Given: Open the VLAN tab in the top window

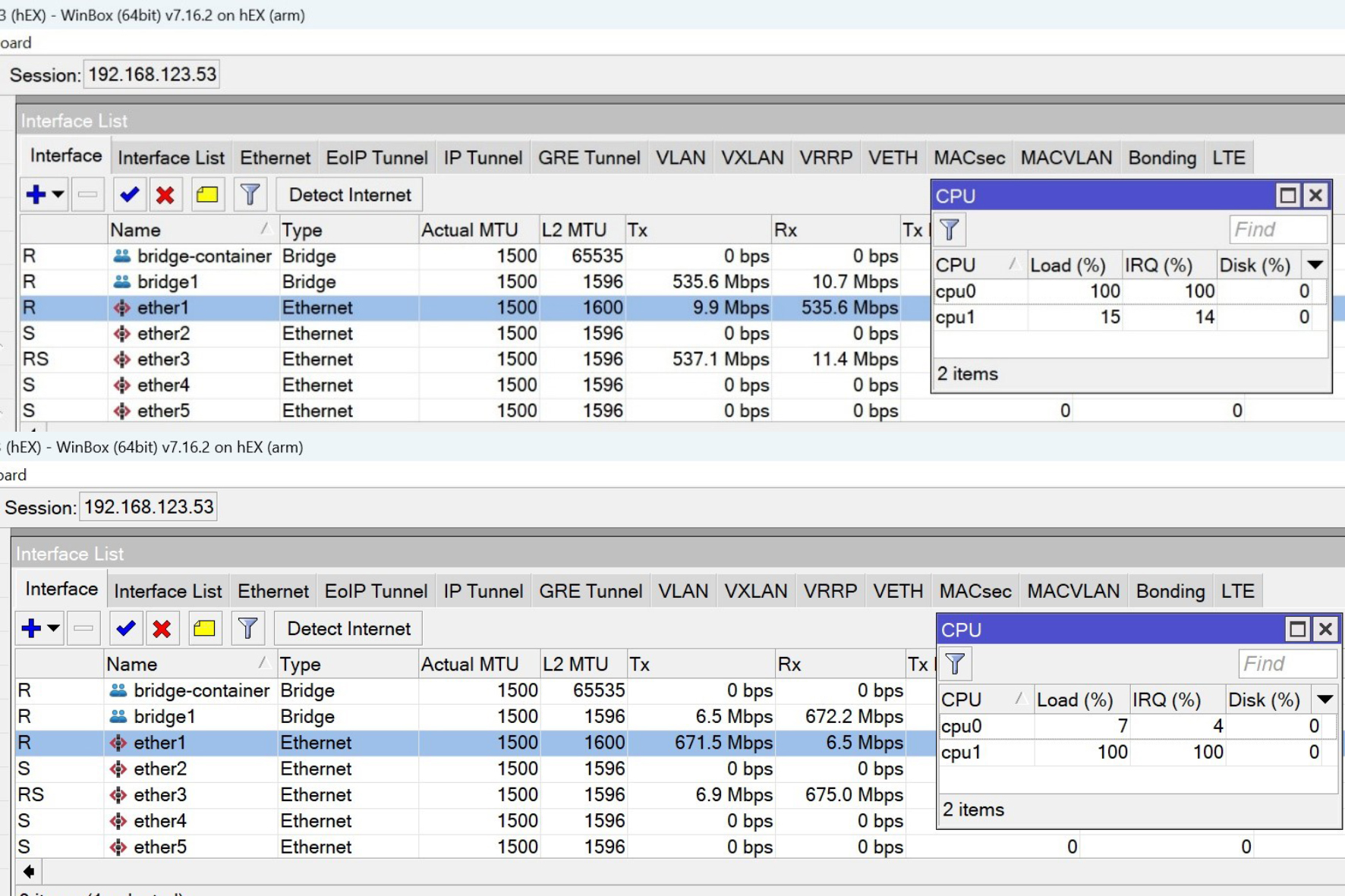Looking at the screenshot, I should coord(680,158).
